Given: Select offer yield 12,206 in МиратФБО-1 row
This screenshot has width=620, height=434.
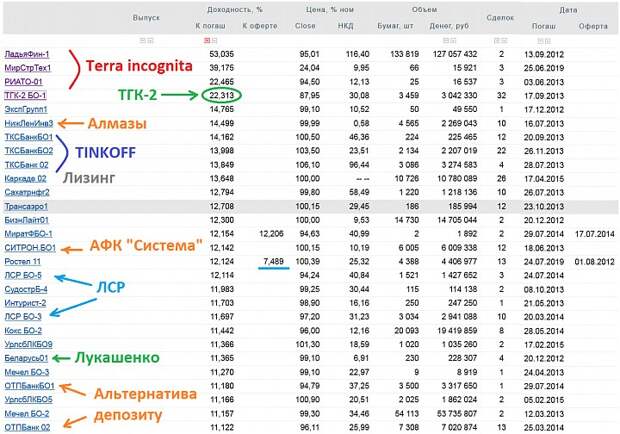Looking at the screenshot, I should click(271, 234).
